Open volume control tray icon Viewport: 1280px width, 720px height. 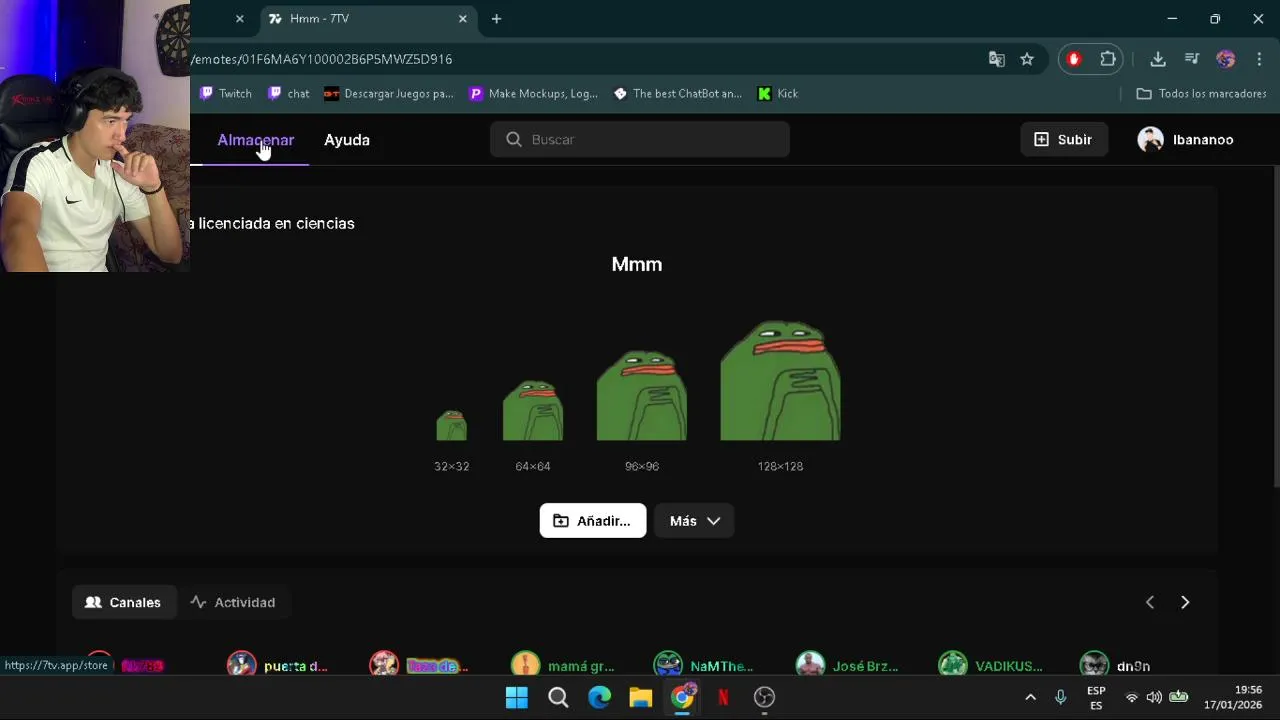pyautogui.click(x=1154, y=697)
